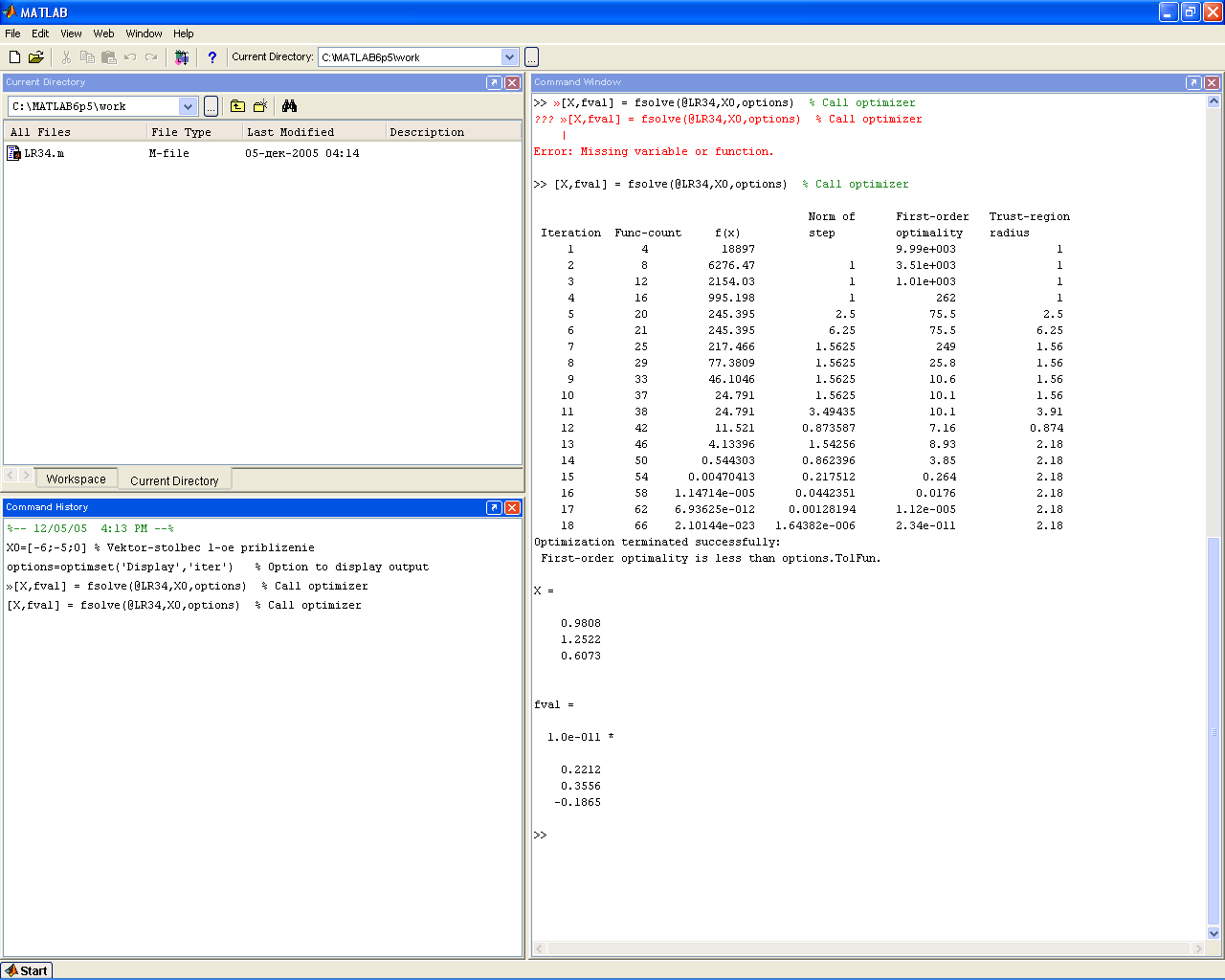Click 'Optimization terminated successfully:' text
Screen dimensions: 1225x980
657,542
